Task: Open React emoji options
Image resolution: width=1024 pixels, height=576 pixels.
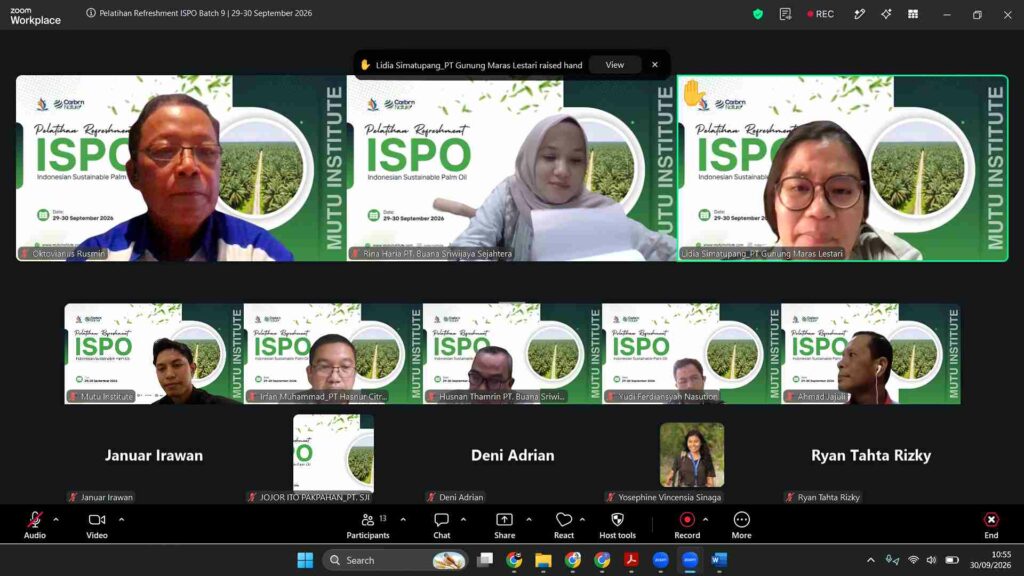Action: click(564, 526)
